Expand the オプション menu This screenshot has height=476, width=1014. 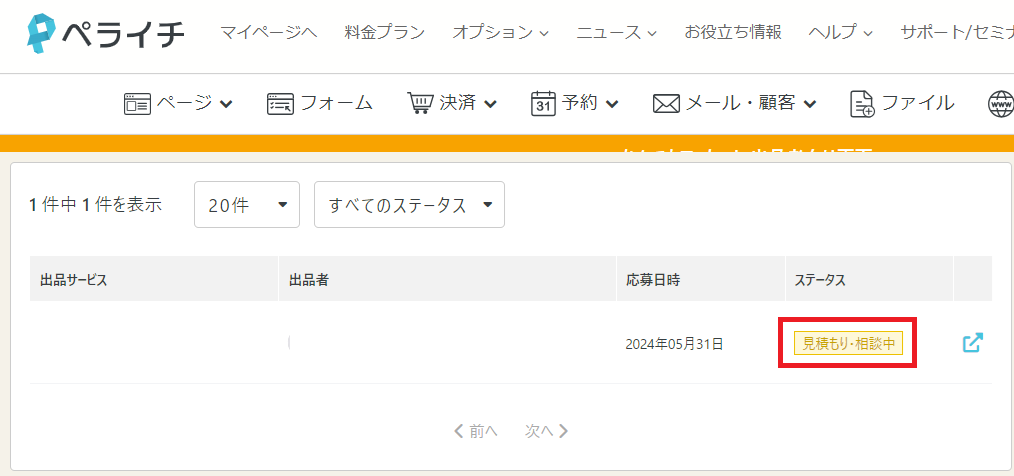tap(500, 33)
